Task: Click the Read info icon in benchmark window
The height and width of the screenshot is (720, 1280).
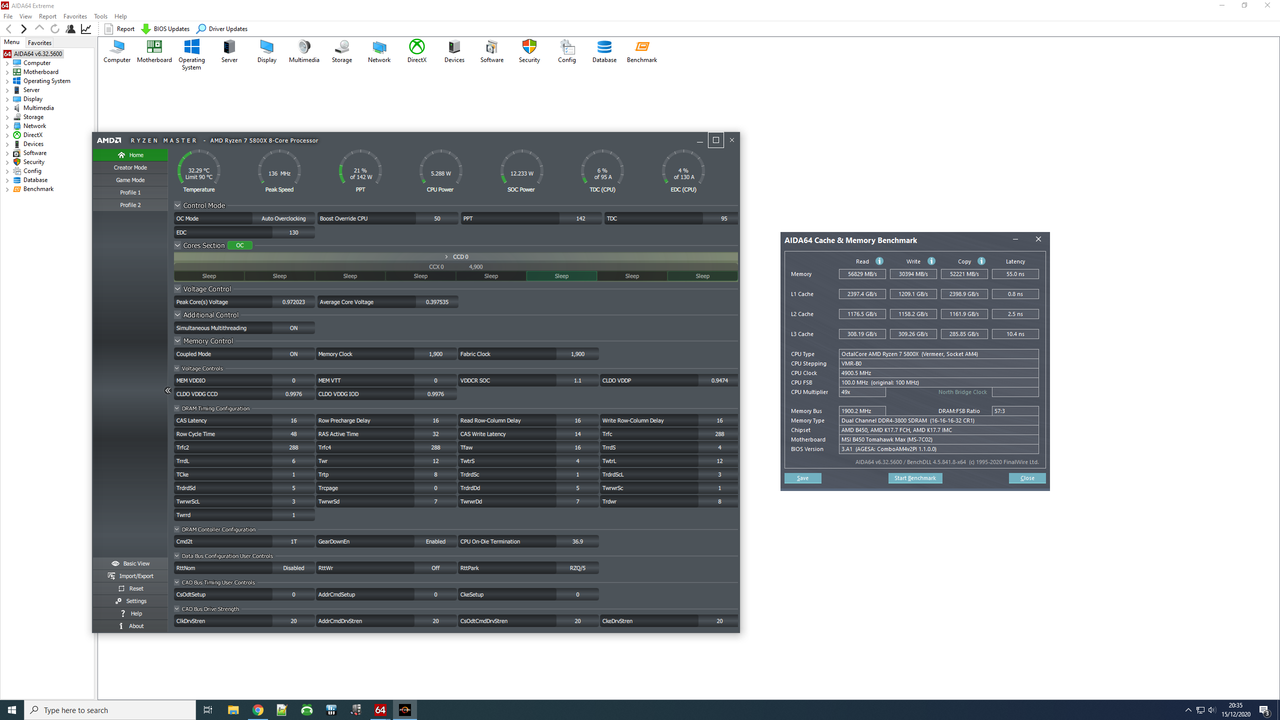Action: 880,261
